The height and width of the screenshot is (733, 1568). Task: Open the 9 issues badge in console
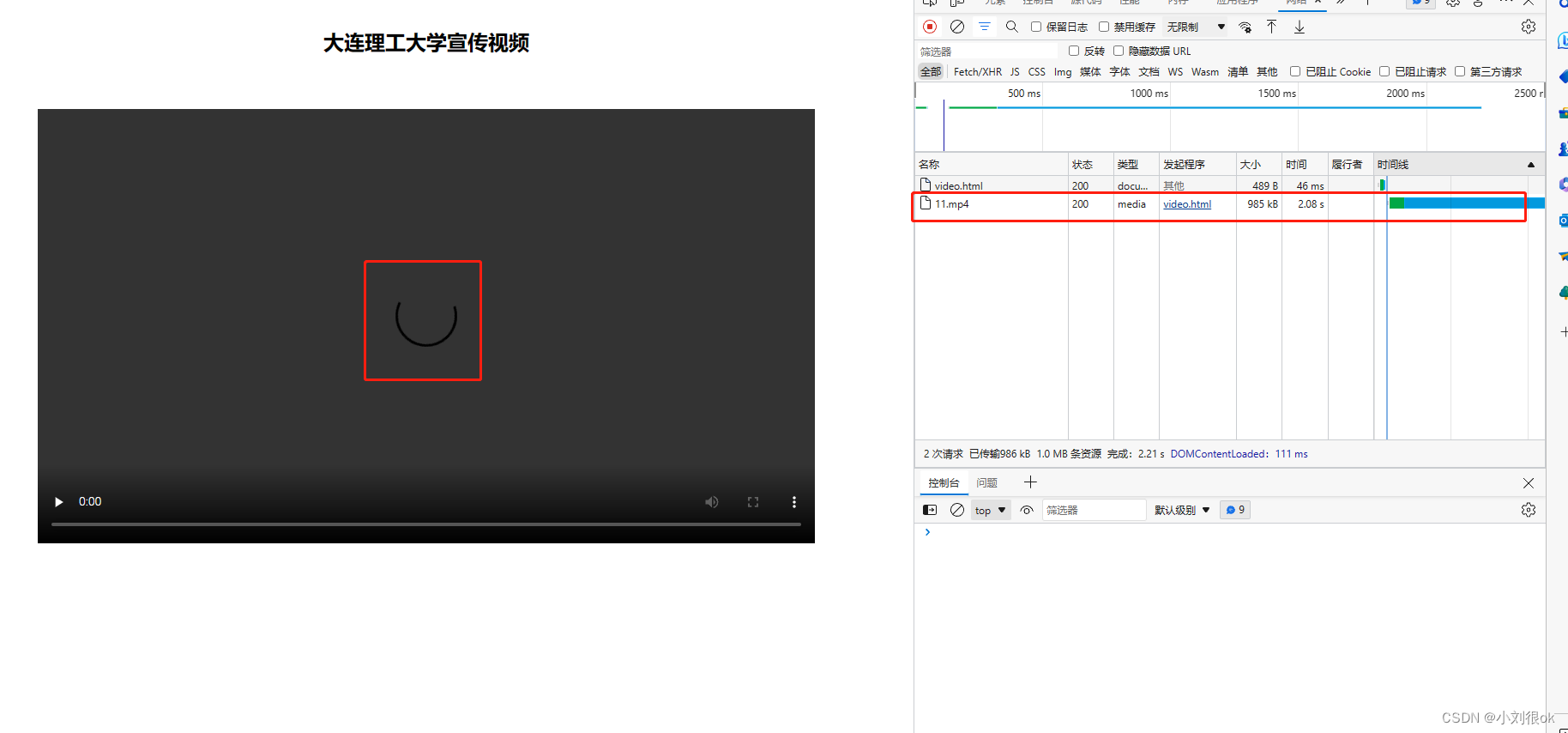1235,510
